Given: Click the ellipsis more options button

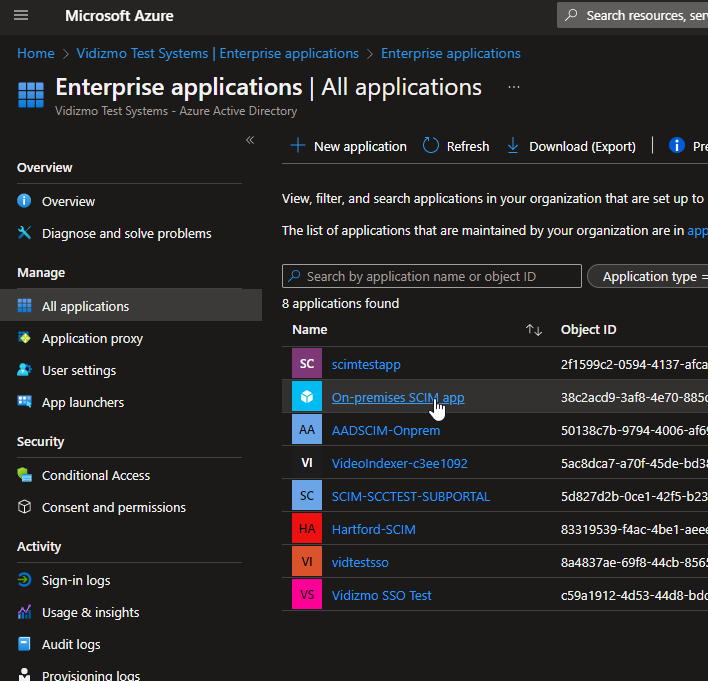Looking at the screenshot, I should pyautogui.click(x=514, y=87).
